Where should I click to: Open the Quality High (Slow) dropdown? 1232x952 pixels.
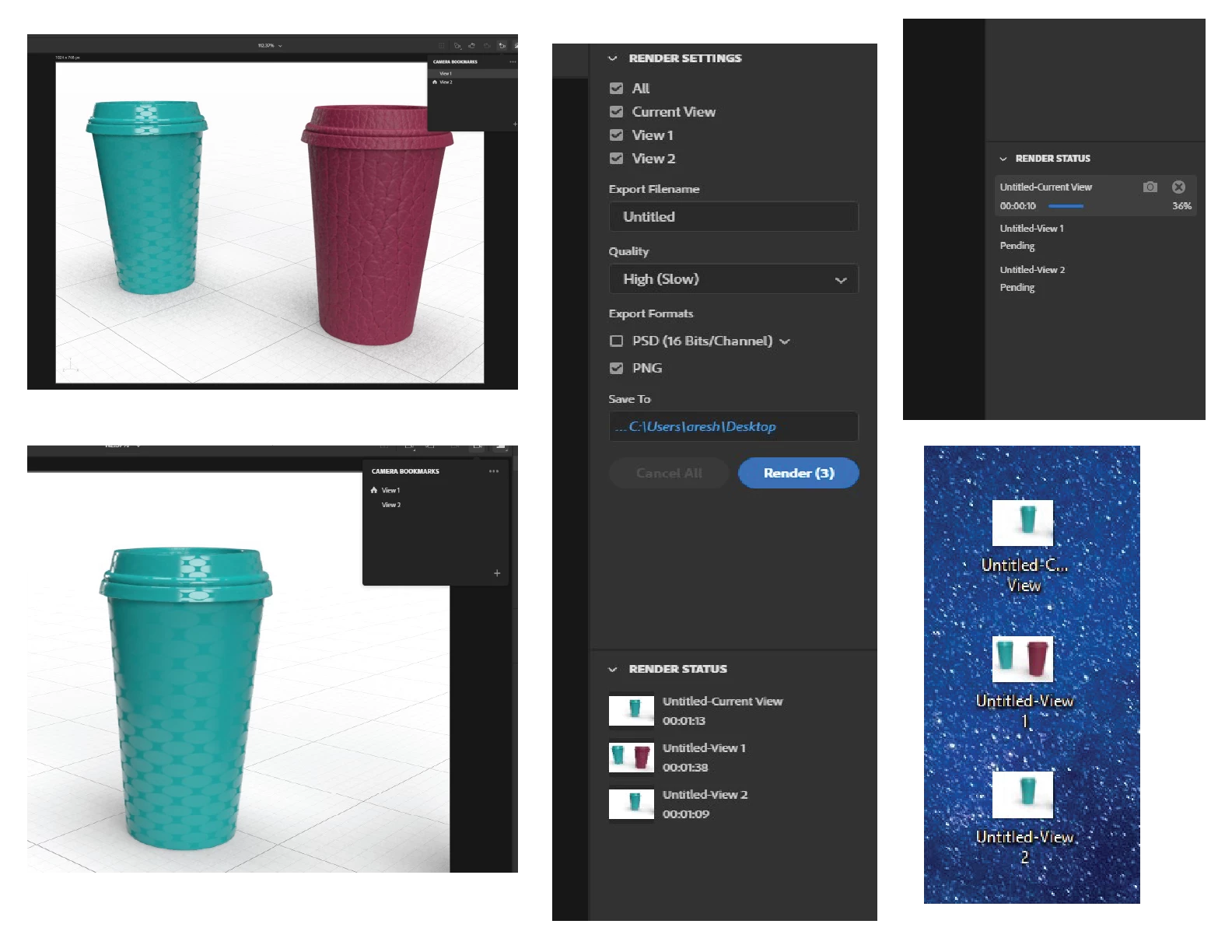pyautogui.click(x=733, y=278)
